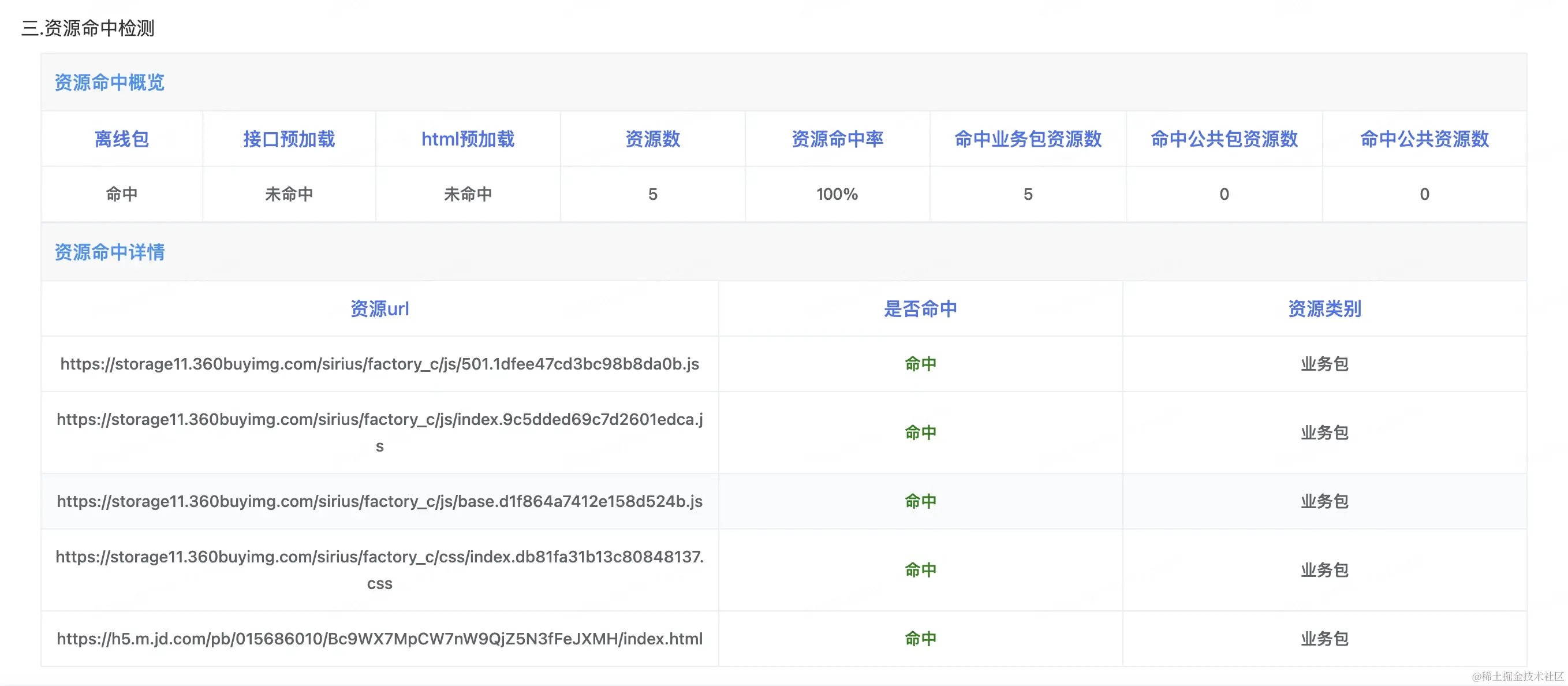This screenshot has width=1568, height=686.
Task: Click the 资源命中率 column header
Action: point(837,139)
